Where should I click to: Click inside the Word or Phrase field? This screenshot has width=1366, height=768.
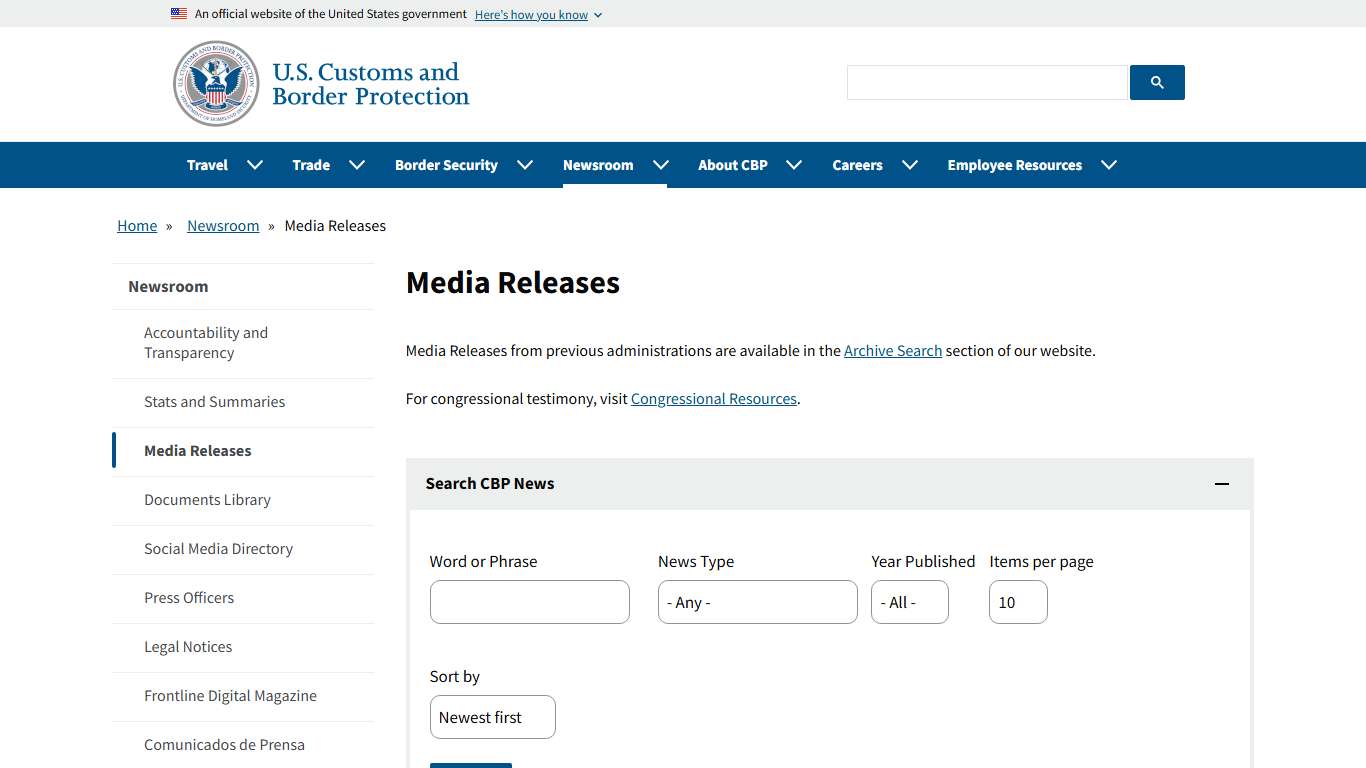pyautogui.click(x=529, y=602)
